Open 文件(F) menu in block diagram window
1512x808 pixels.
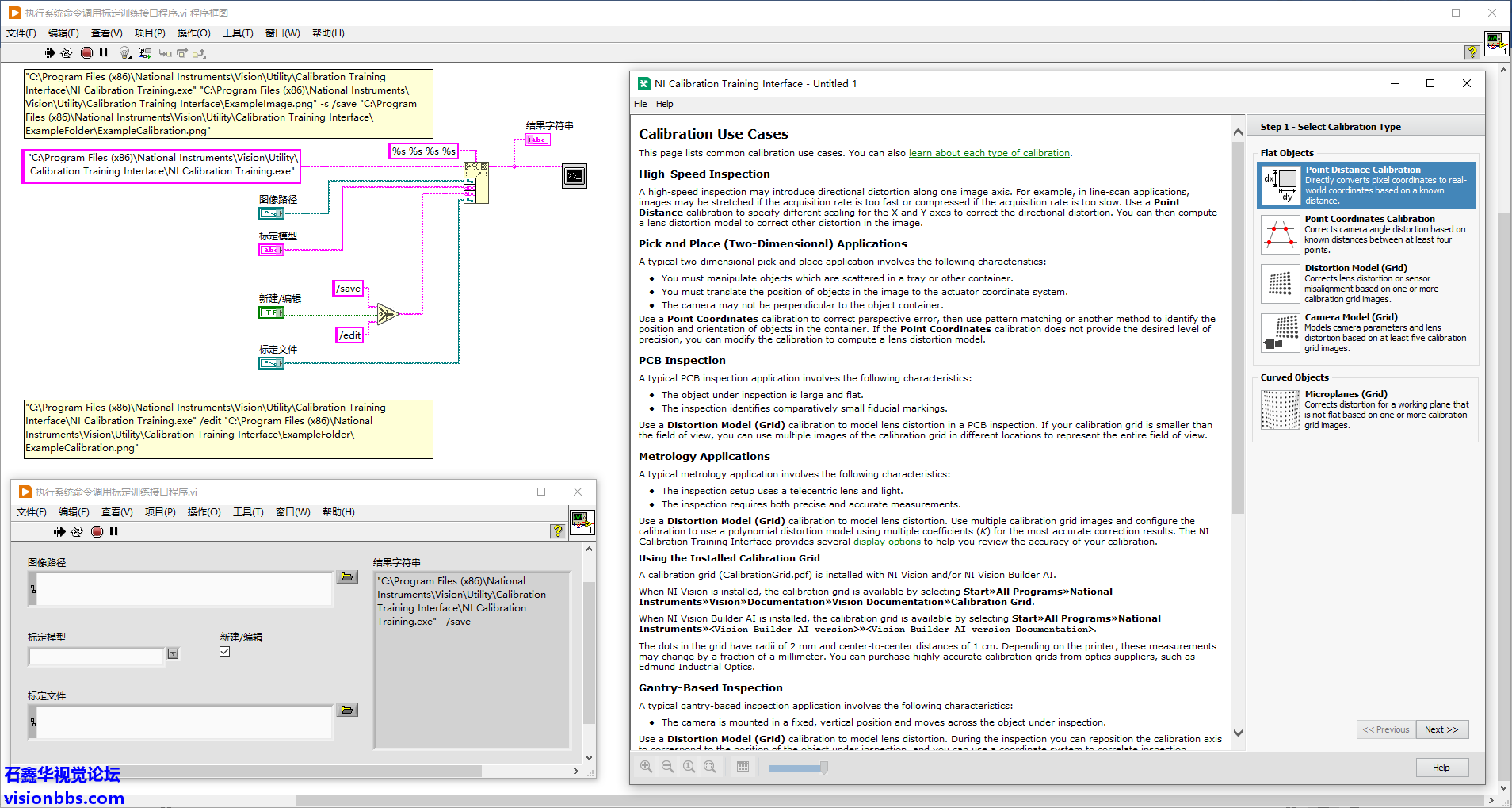(21, 33)
